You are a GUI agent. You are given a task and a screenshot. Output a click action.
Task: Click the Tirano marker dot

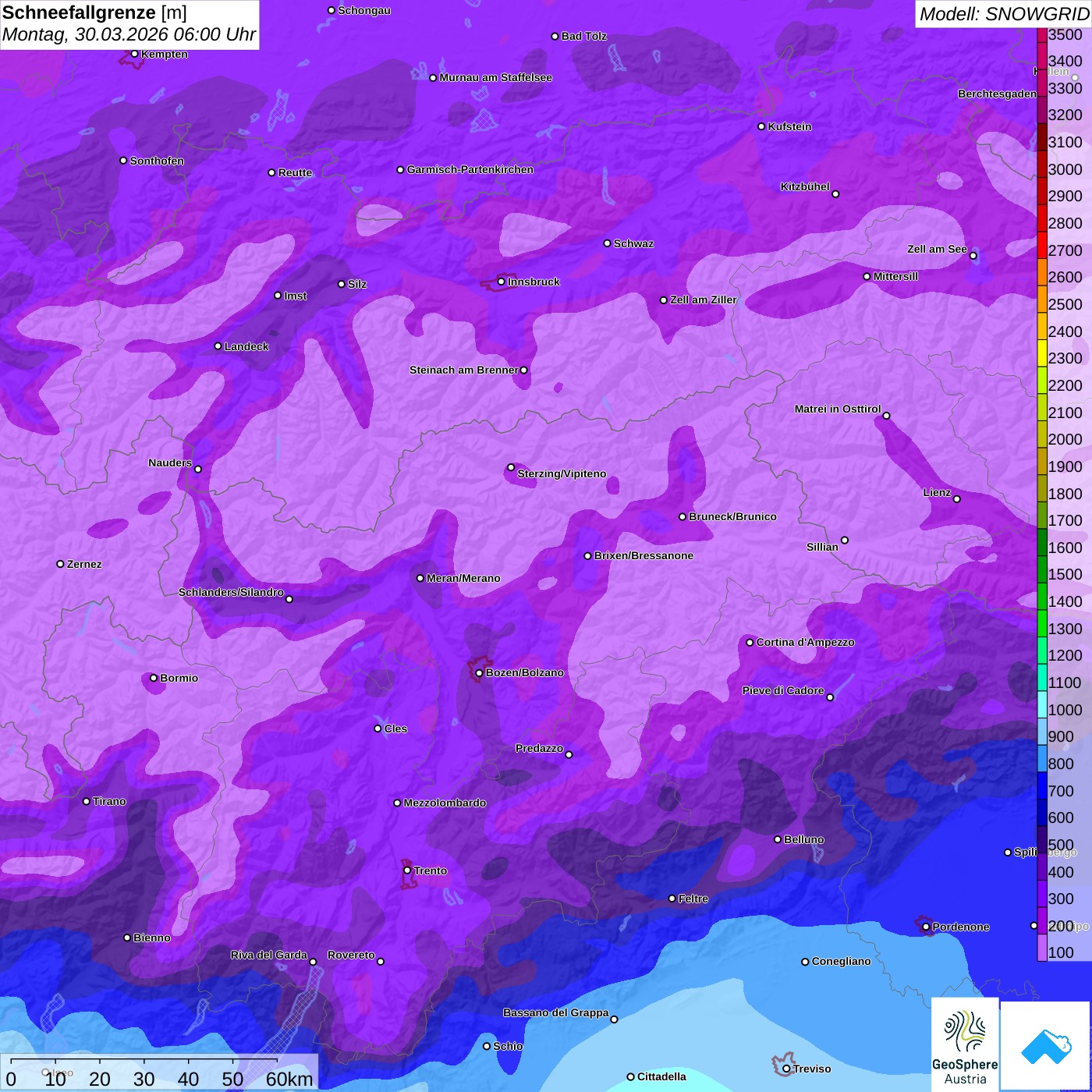(x=87, y=801)
